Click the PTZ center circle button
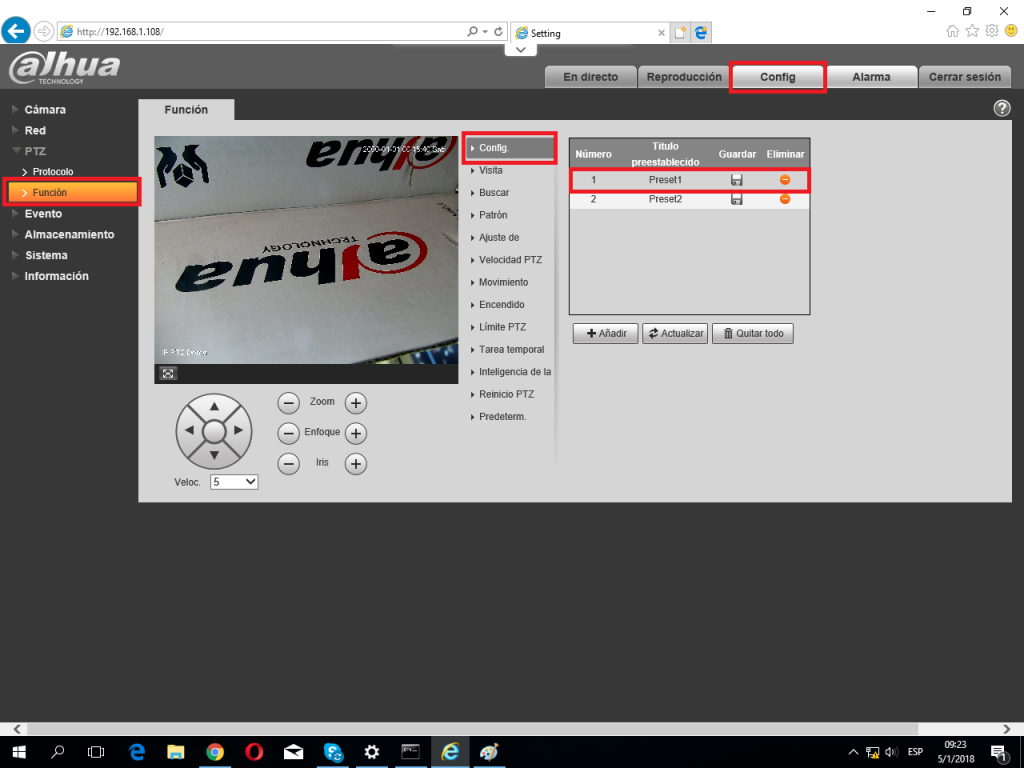The width and height of the screenshot is (1024, 768). click(x=214, y=431)
